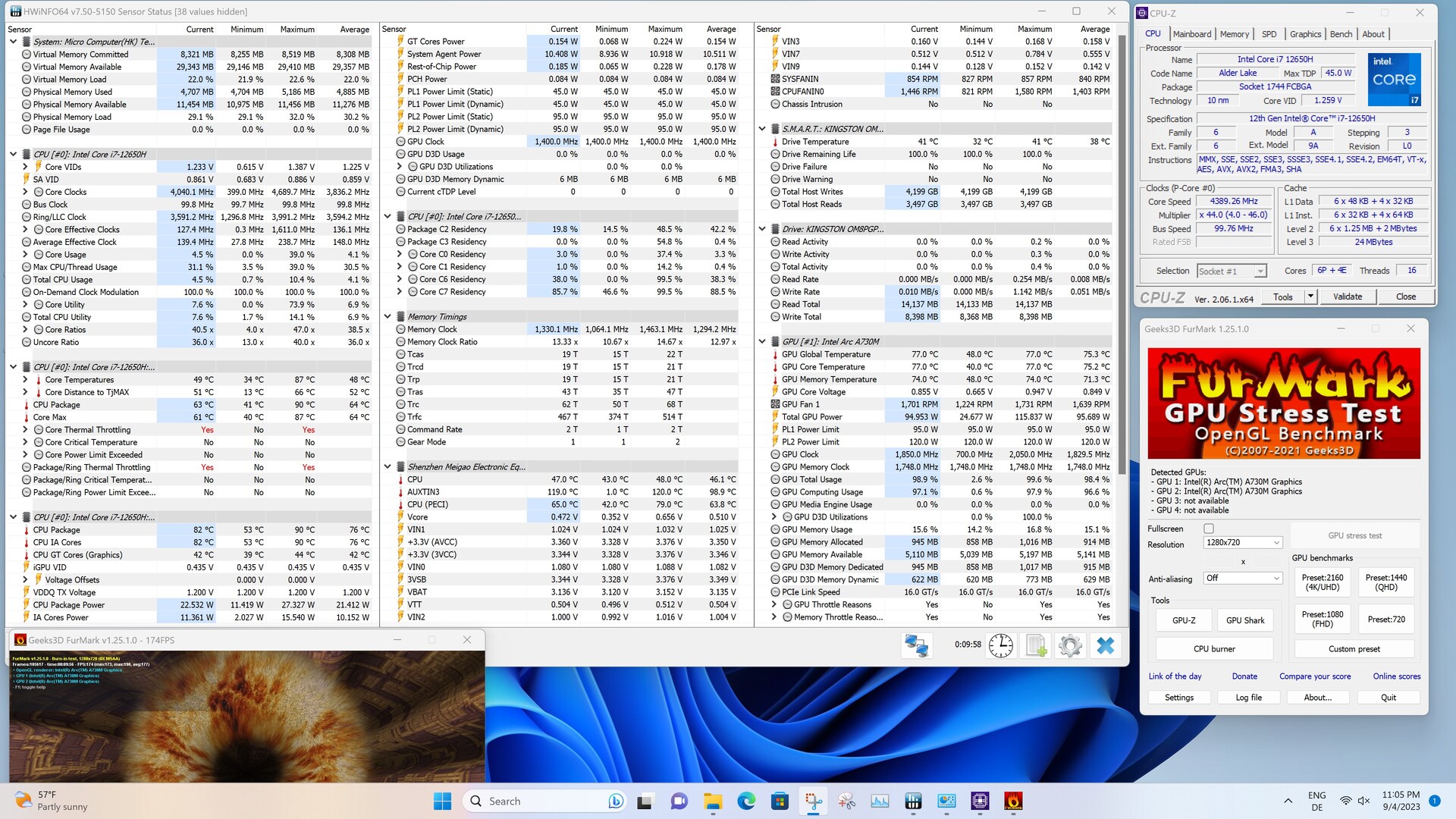Open the CPU-Z Socket selection dropdown
The image size is (1456, 819).
[1232, 271]
